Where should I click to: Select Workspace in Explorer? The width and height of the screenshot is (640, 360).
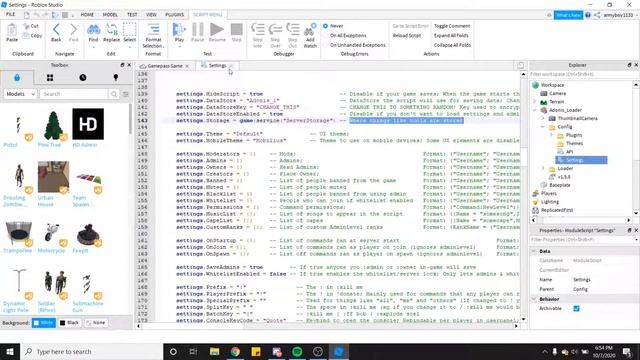(x=552, y=85)
